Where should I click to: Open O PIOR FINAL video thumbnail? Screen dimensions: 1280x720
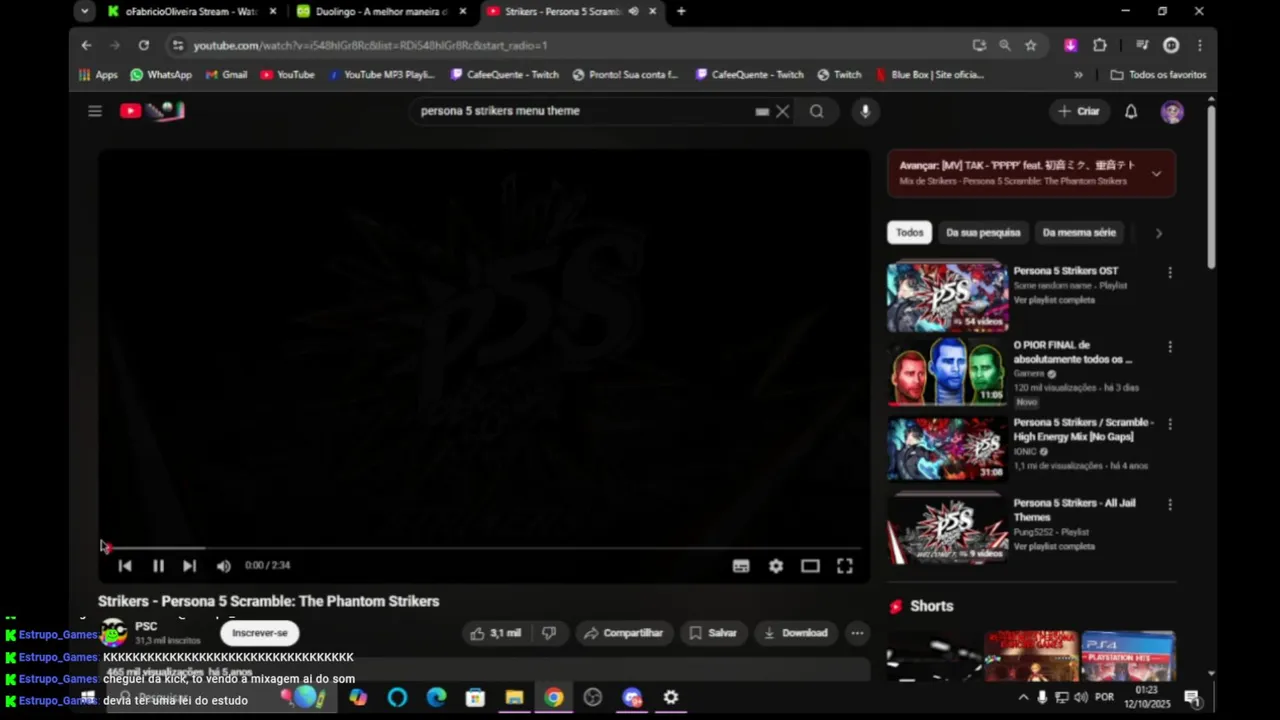tap(948, 371)
